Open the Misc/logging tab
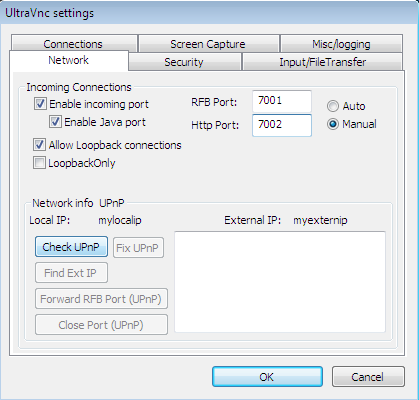Viewport: 419px width, 400px height. coord(341,44)
